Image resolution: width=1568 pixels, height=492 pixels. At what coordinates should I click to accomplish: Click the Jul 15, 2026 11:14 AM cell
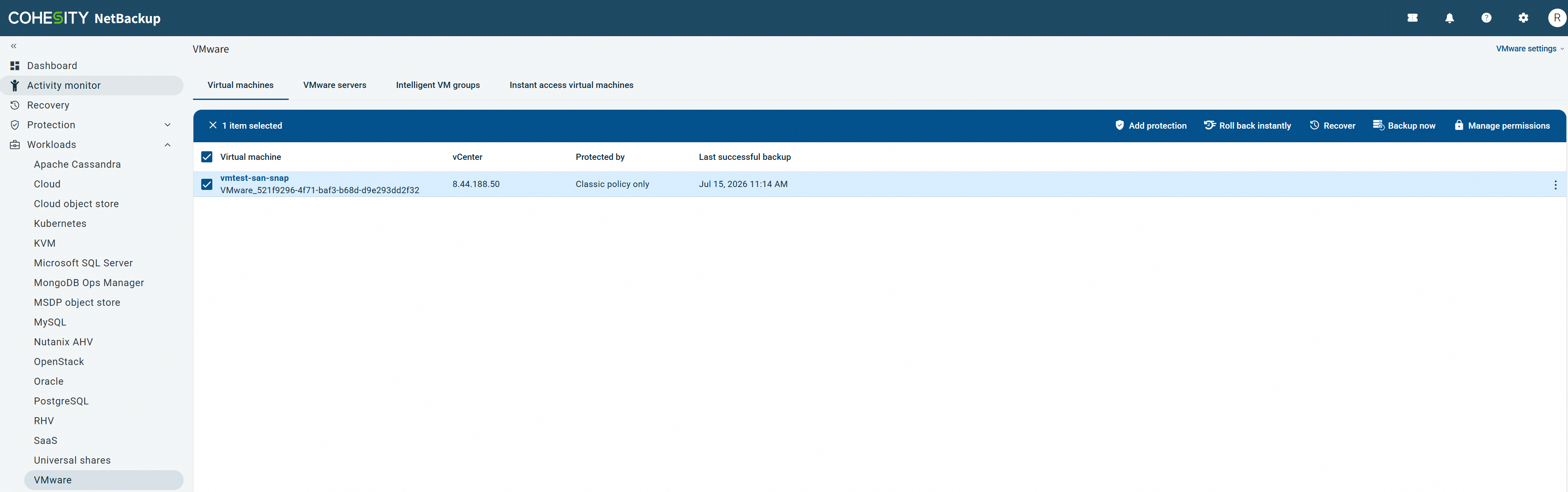tap(743, 184)
